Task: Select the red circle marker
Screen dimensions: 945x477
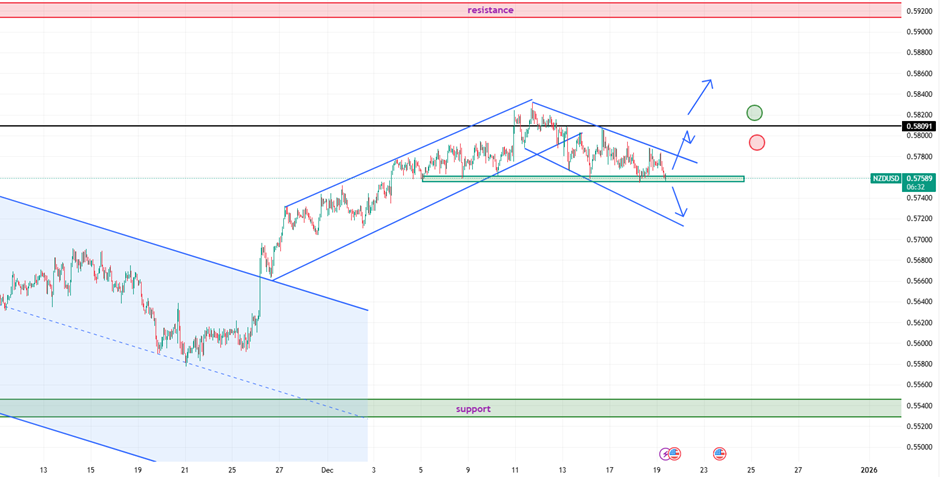Action: click(x=757, y=142)
